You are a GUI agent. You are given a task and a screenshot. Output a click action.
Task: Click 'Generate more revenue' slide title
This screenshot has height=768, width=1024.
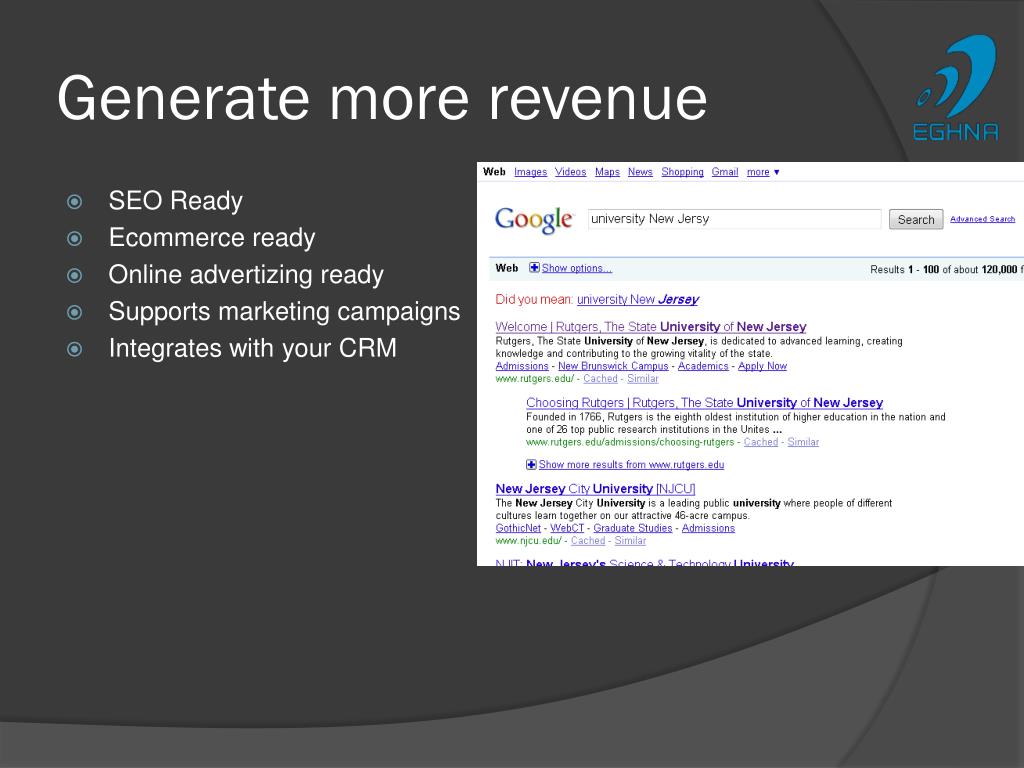(x=383, y=99)
